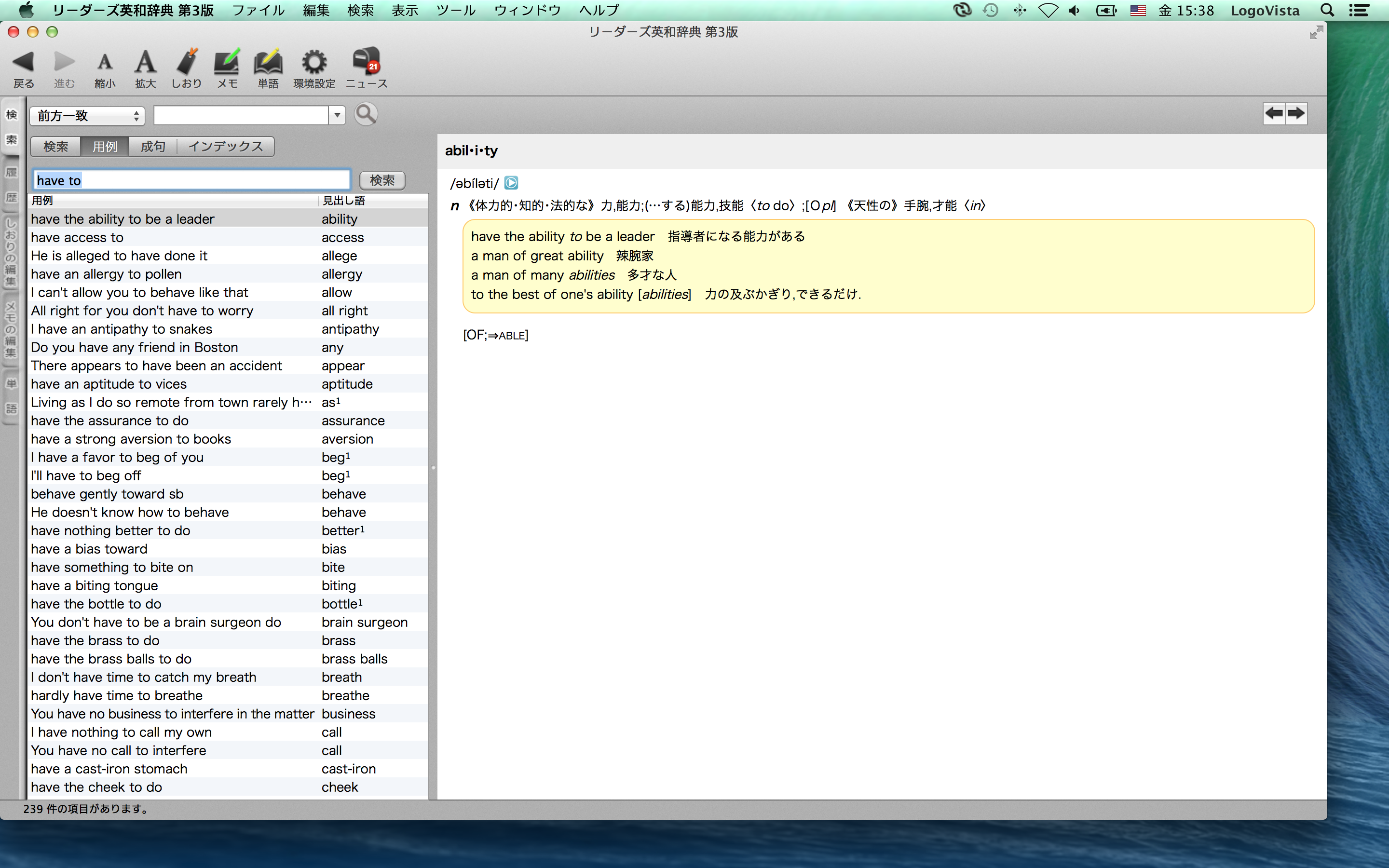Click the 'have to' example input field

coord(191,180)
